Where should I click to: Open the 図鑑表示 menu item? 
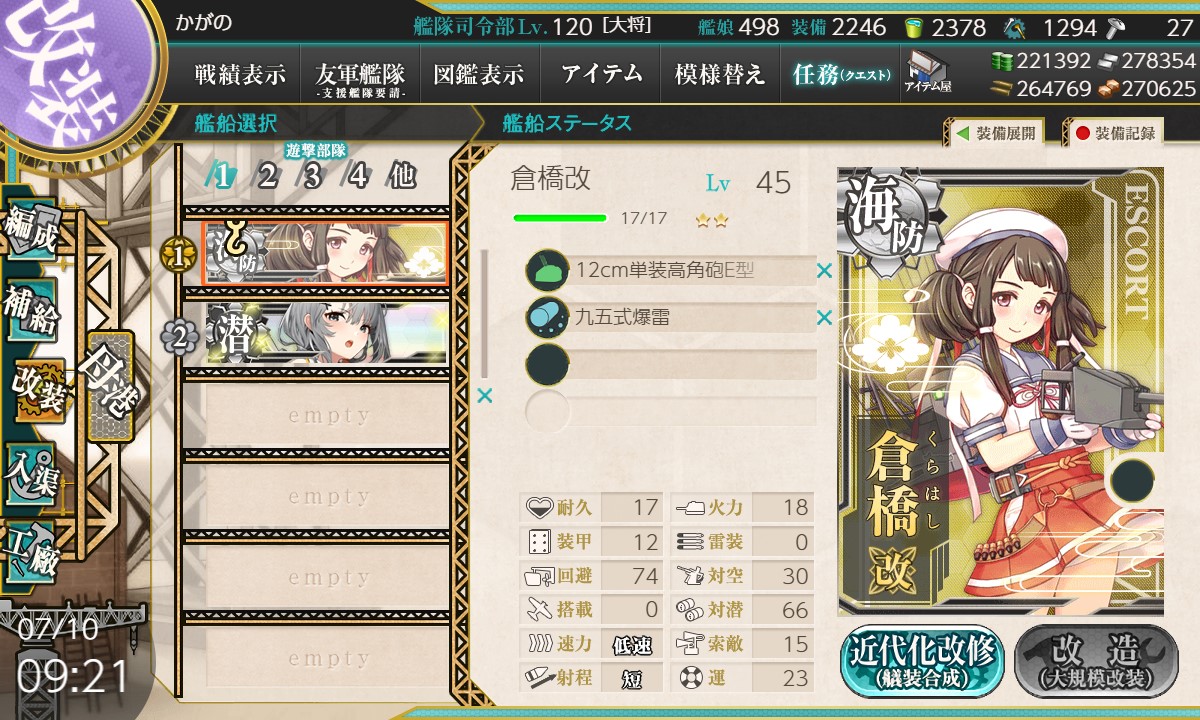479,74
